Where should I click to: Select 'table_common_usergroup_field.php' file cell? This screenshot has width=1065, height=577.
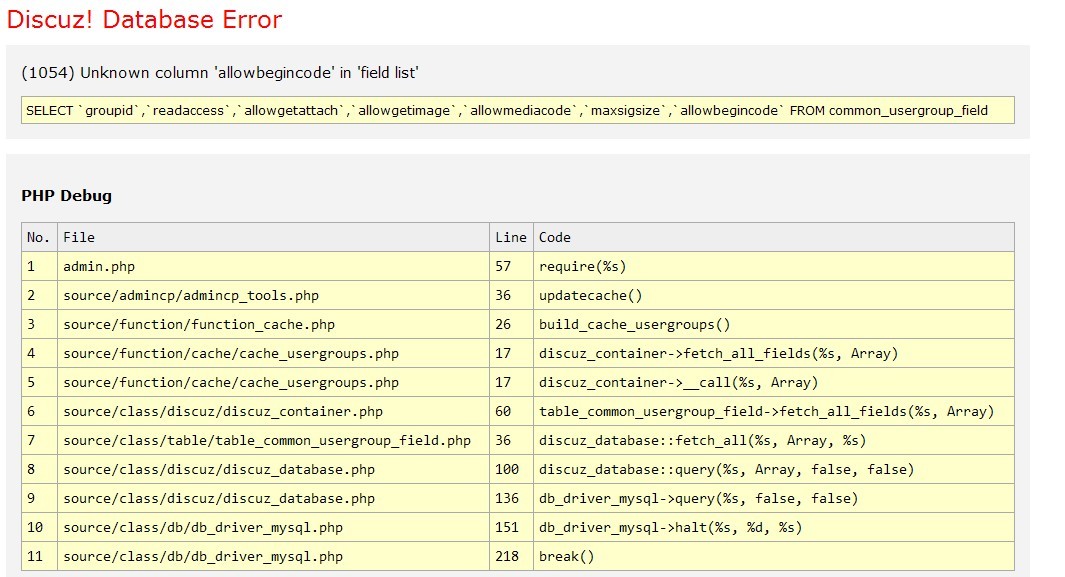274,441
